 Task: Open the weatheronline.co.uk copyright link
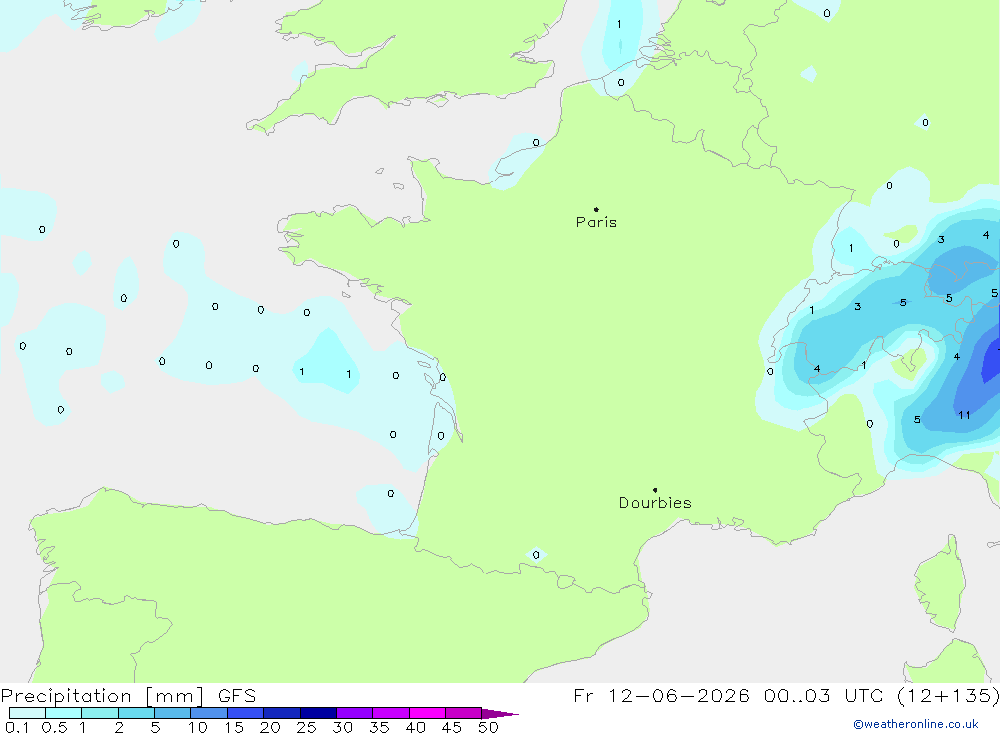click(916, 724)
